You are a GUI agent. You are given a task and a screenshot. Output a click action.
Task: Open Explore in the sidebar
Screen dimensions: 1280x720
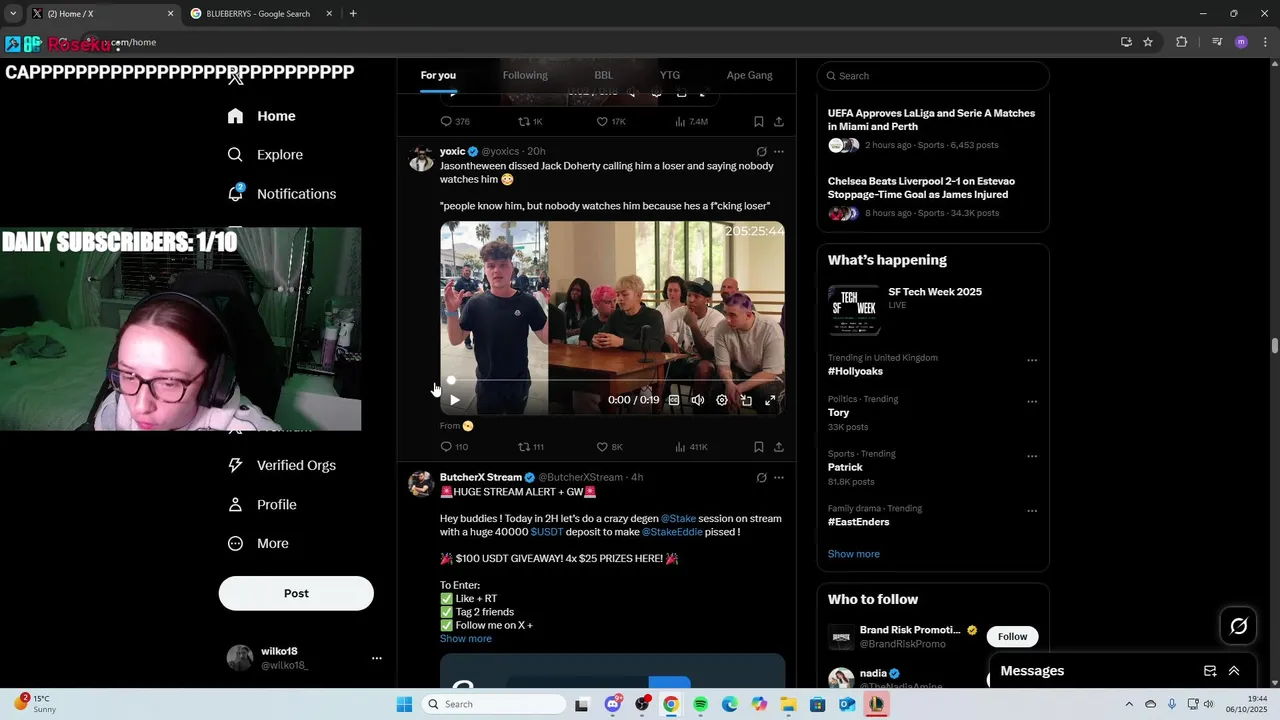[x=265, y=155]
